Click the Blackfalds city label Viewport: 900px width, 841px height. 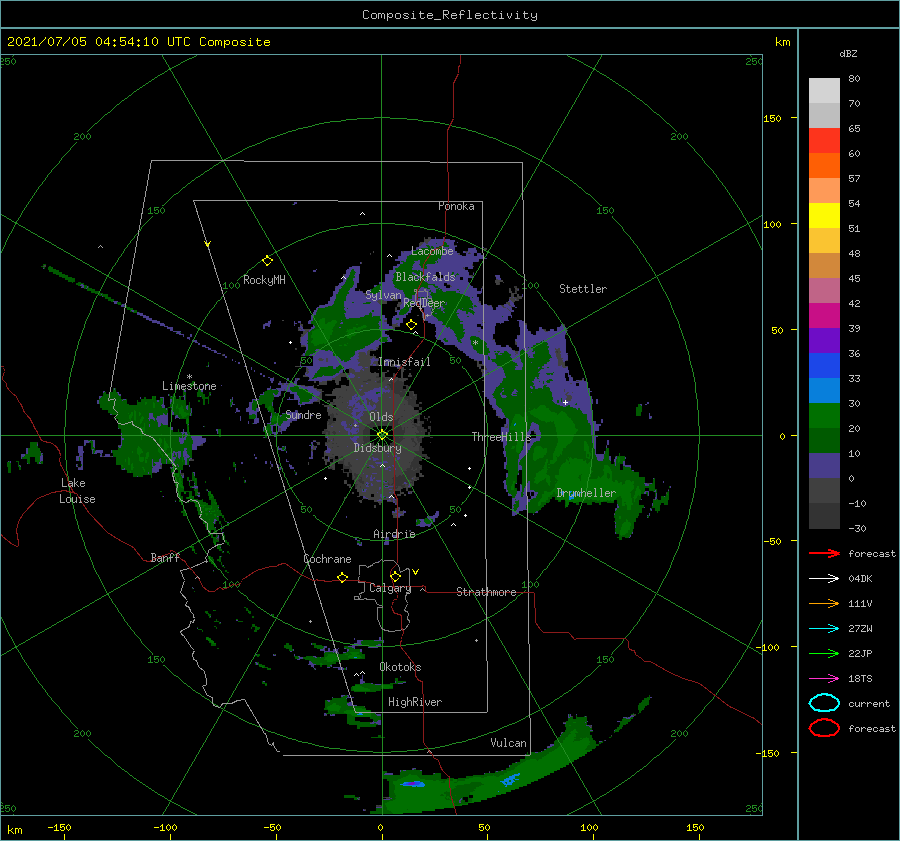(x=425, y=277)
